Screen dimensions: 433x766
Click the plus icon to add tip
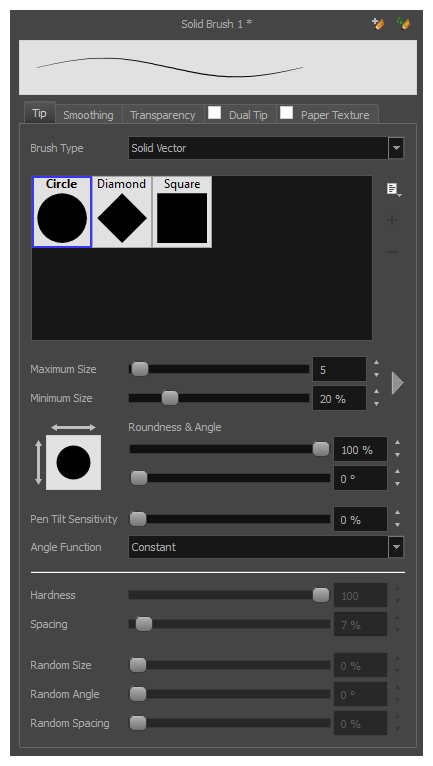tap(392, 220)
